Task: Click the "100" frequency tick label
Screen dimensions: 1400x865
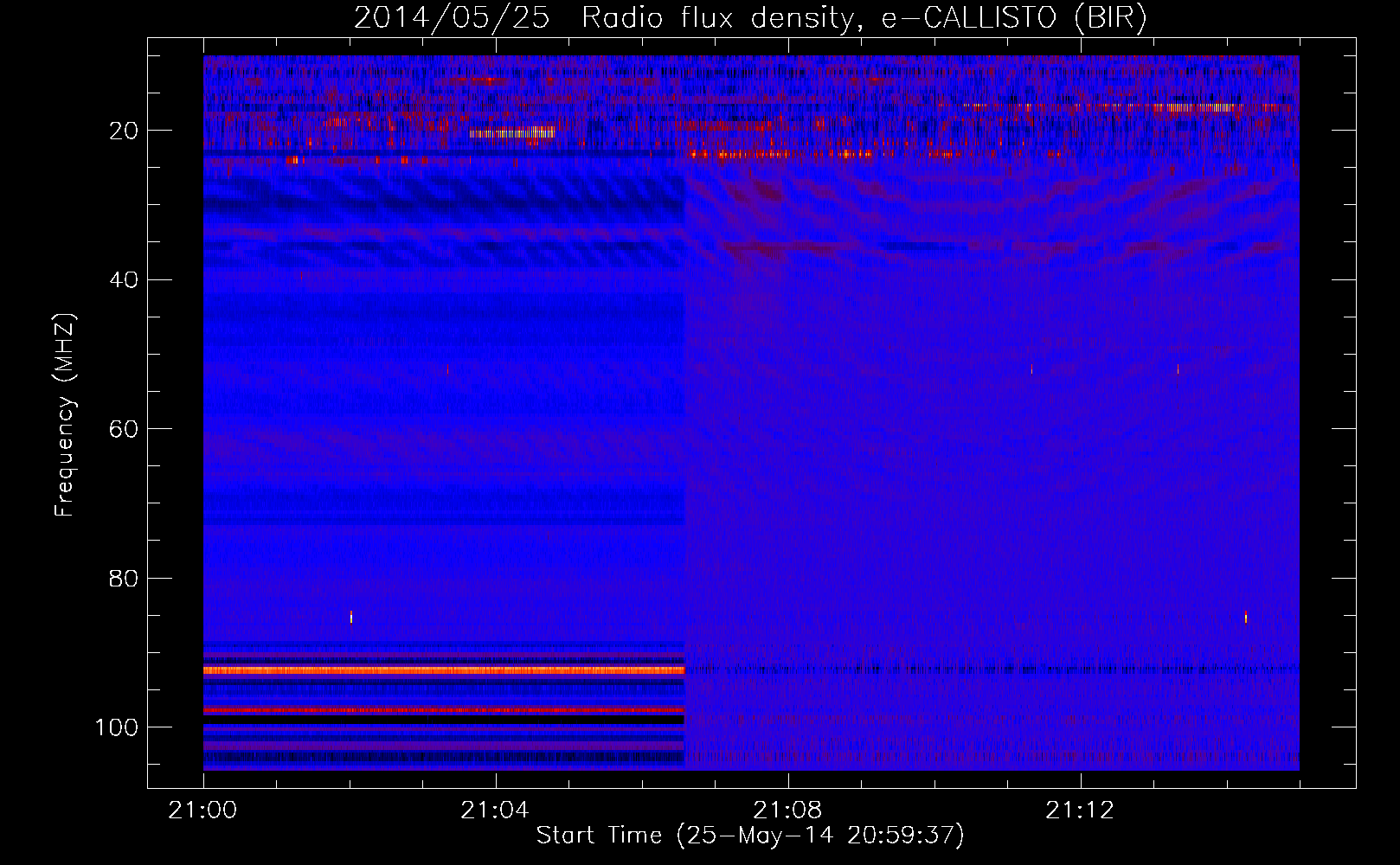Action: click(117, 727)
